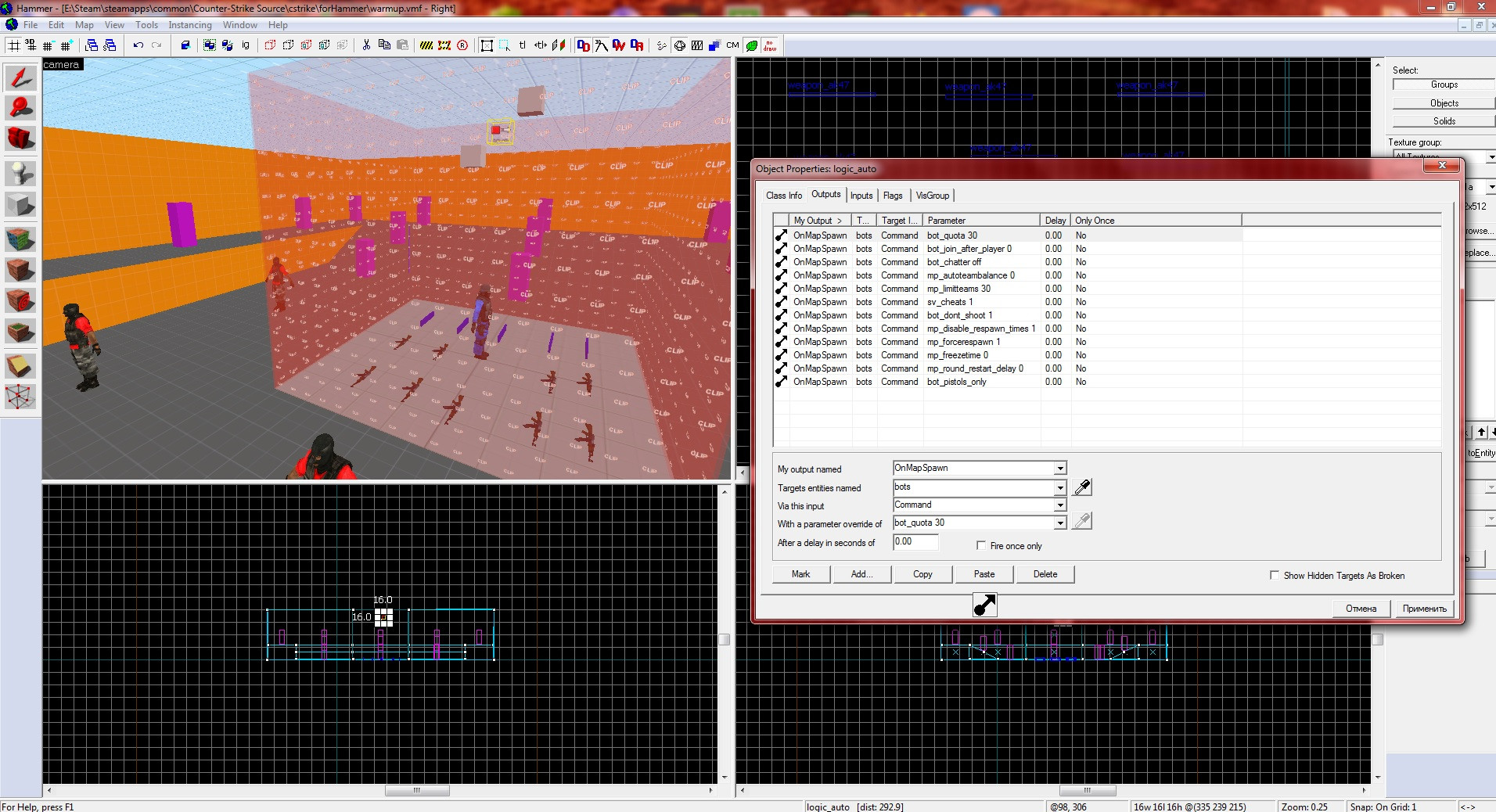Click eyedropper next to target entities field
The width and height of the screenshot is (1496, 812).
(1082, 487)
